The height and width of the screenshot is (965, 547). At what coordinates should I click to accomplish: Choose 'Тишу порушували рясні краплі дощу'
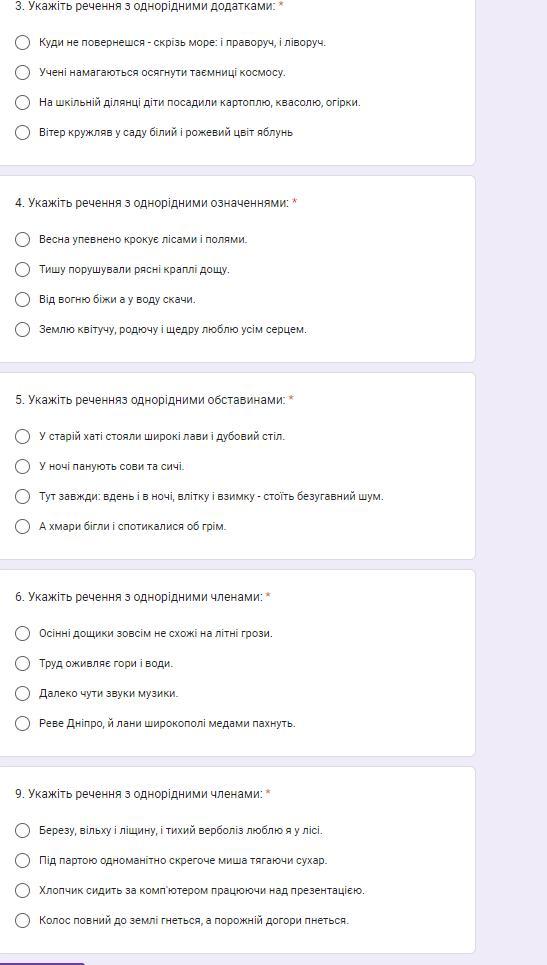[x=22, y=270]
